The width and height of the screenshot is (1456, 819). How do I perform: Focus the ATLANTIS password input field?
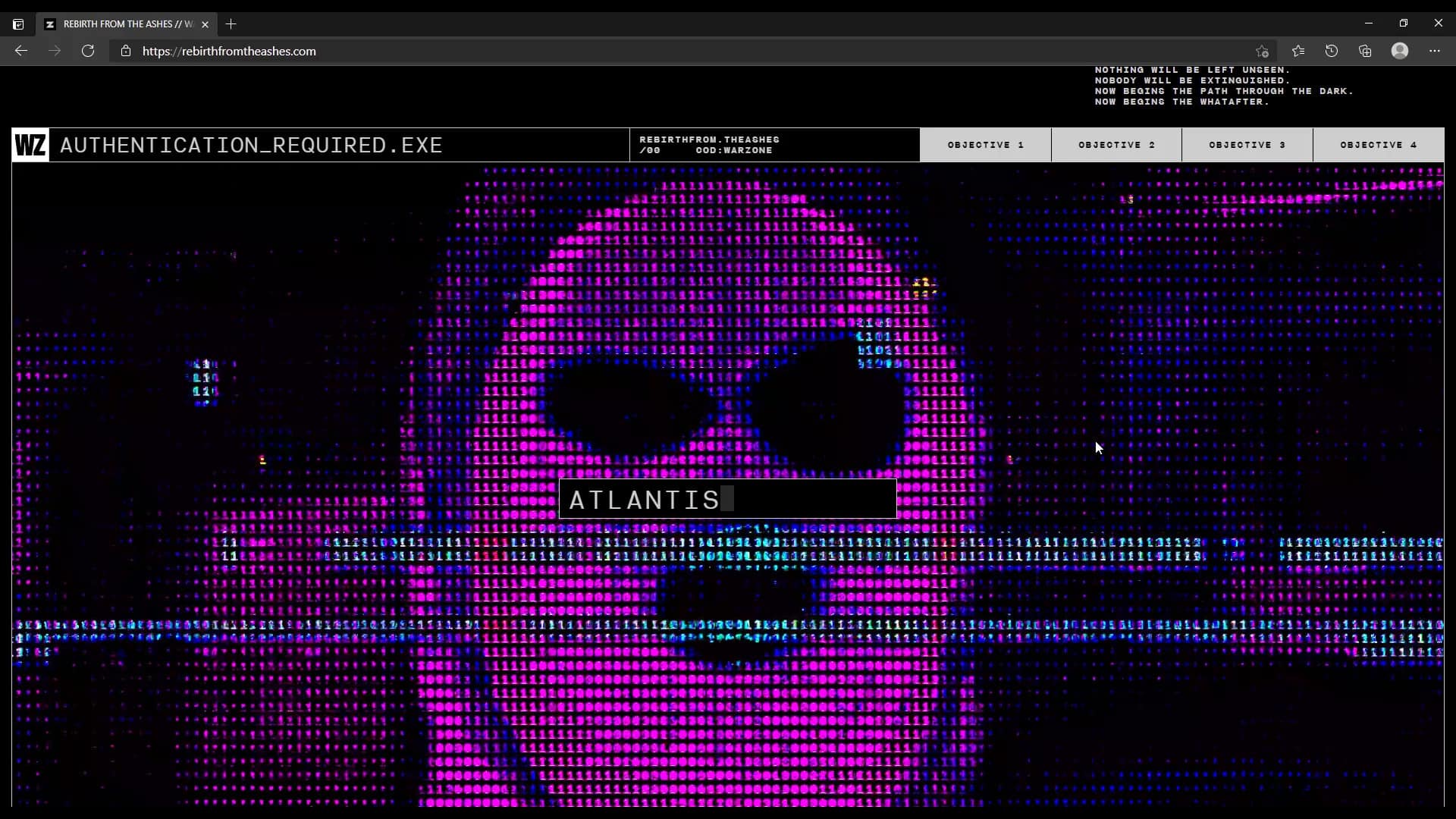[728, 499]
